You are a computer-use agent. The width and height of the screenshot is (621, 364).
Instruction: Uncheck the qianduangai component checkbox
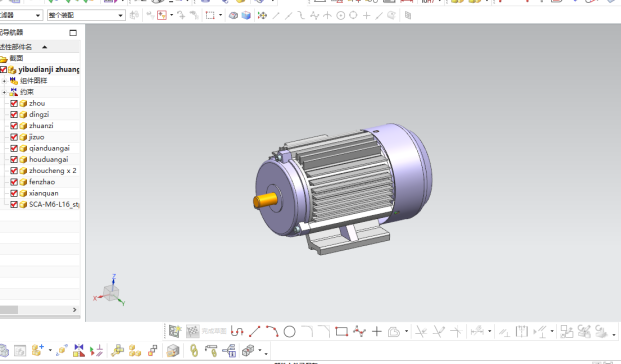coord(14,148)
